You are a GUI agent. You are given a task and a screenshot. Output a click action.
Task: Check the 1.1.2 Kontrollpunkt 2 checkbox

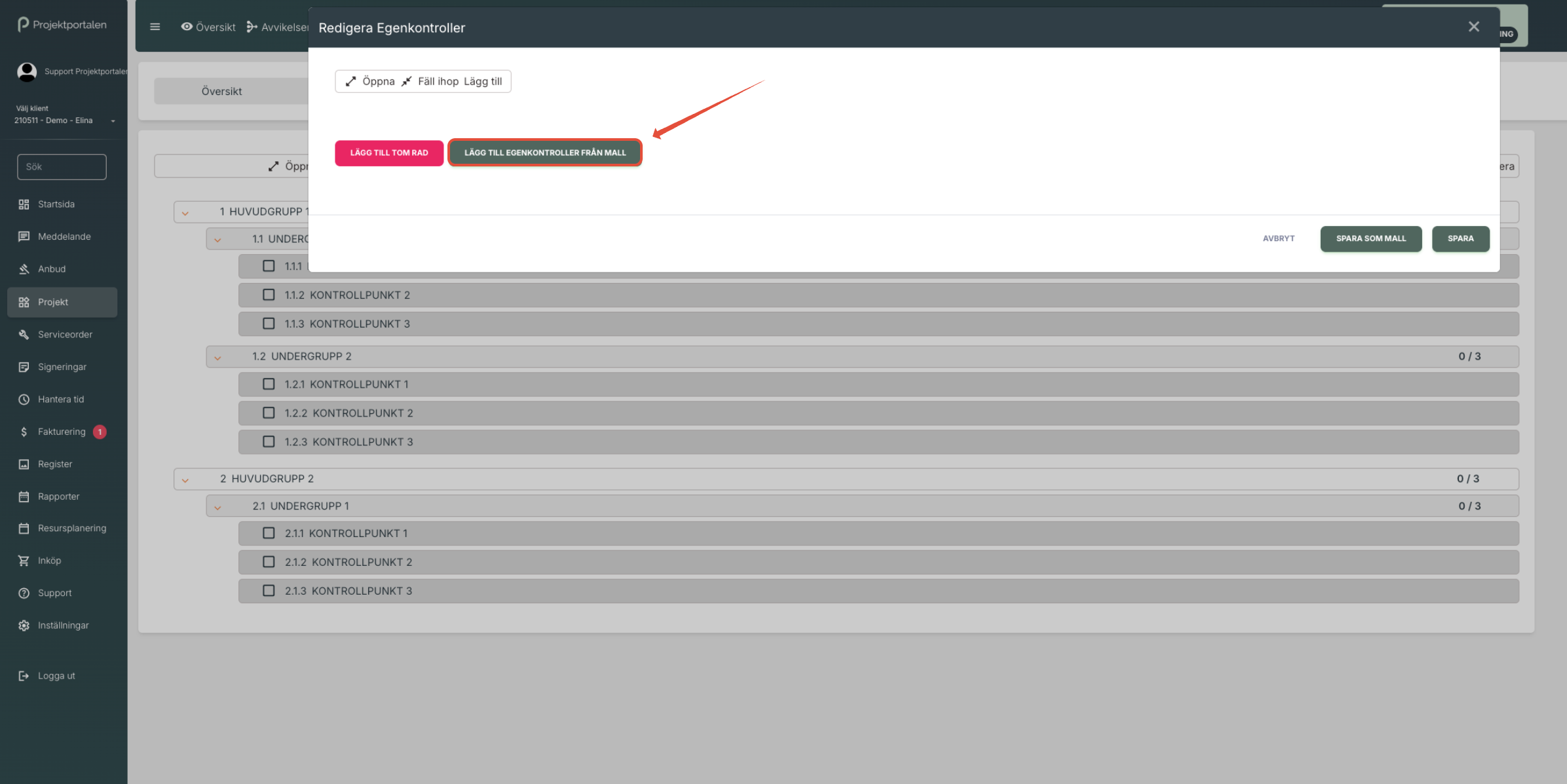pos(269,295)
